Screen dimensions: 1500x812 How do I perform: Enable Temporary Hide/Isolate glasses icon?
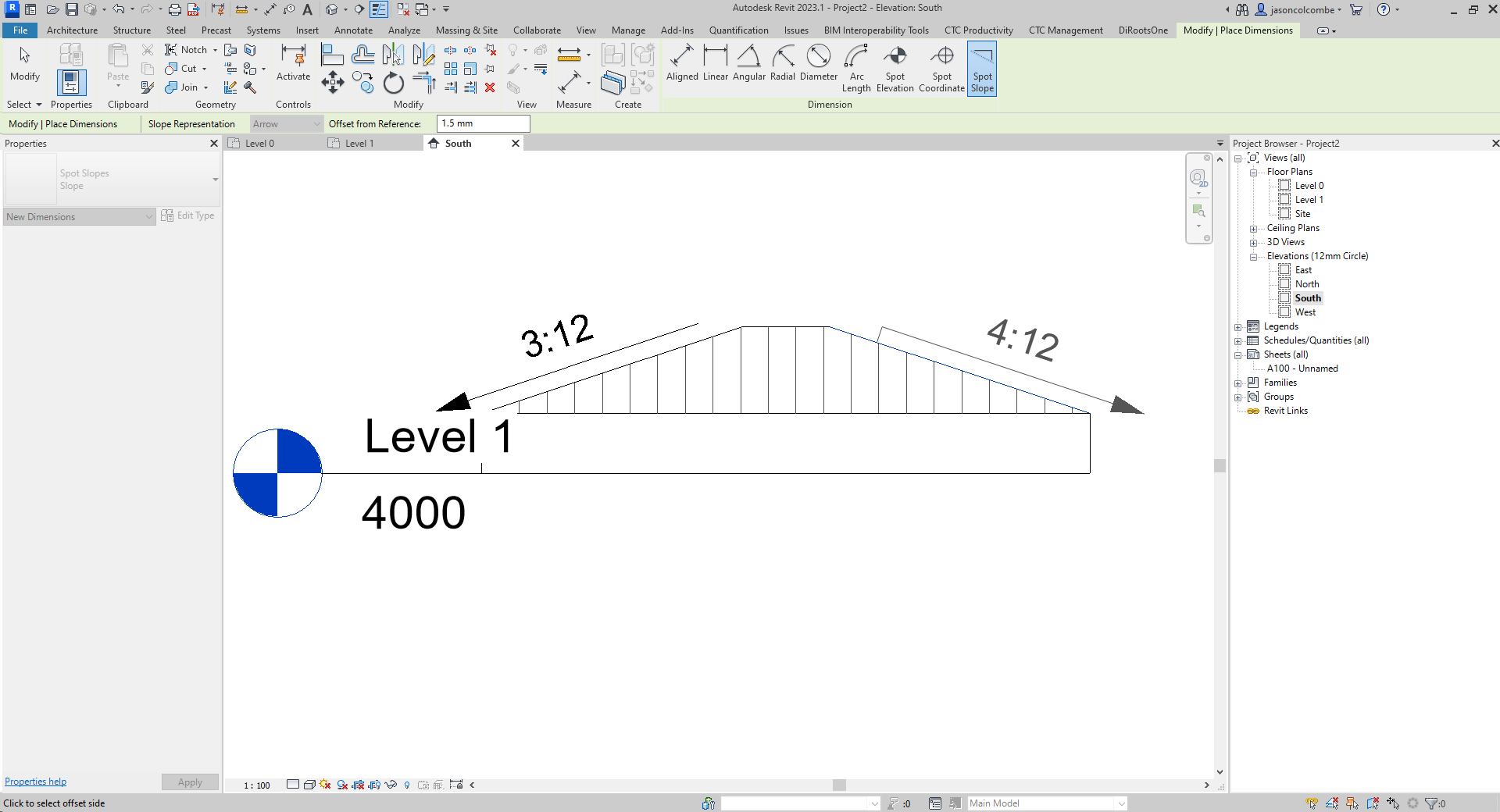pos(391,785)
